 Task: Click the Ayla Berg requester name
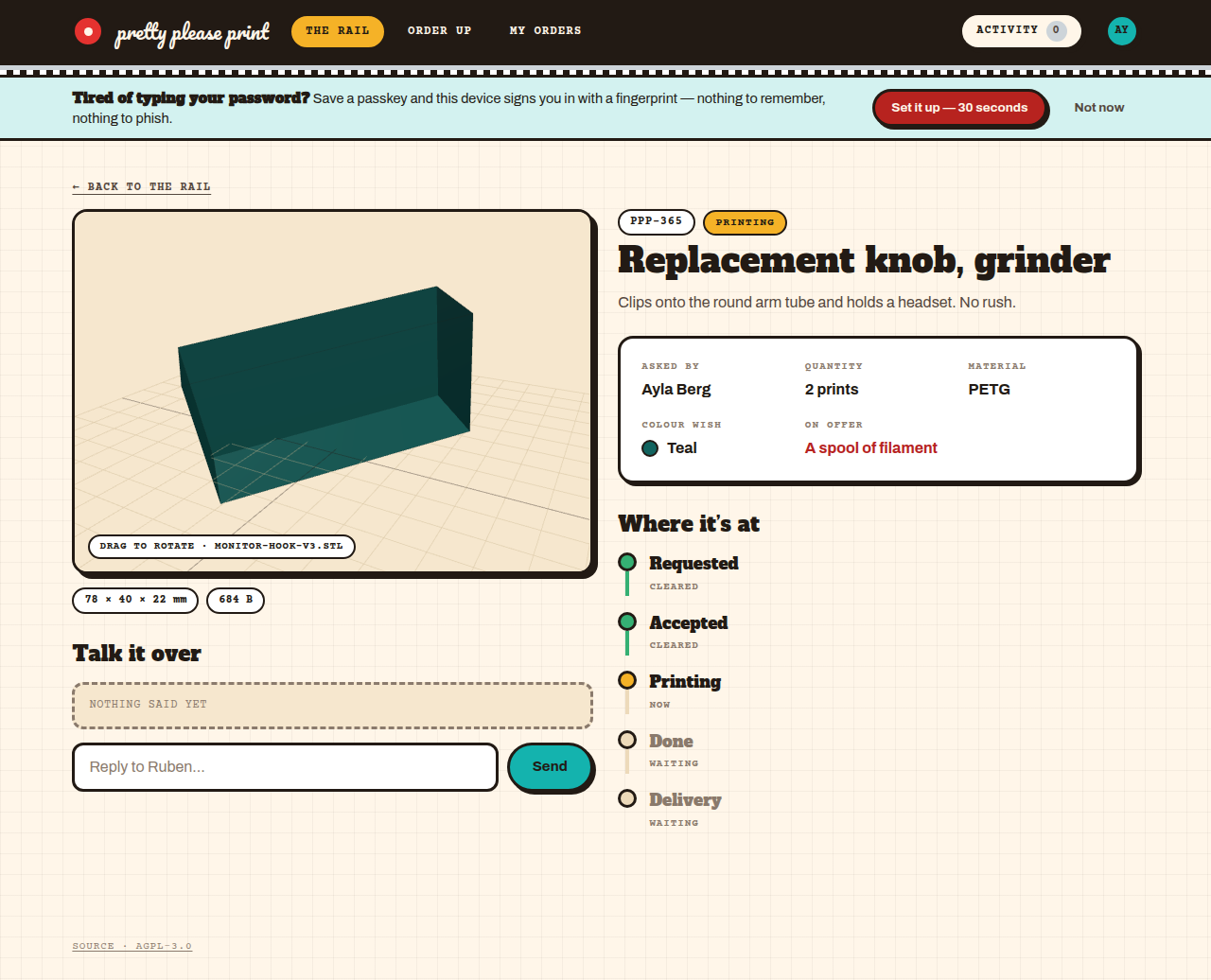pyautogui.click(x=676, y=390)
